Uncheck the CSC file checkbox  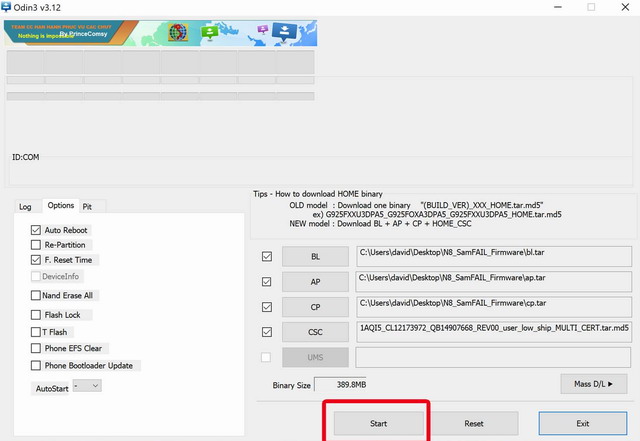(266, 332)
